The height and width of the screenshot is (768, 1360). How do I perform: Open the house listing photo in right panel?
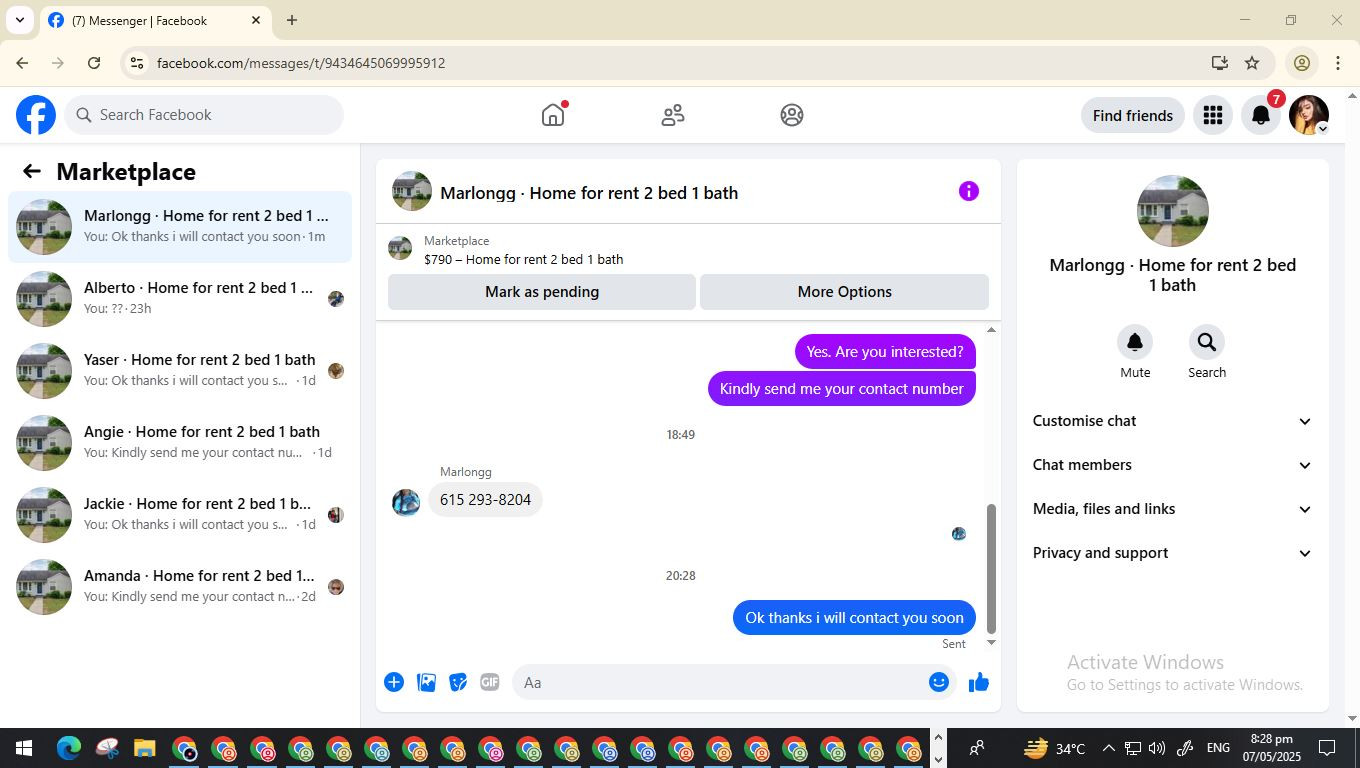pos(1173,211)
